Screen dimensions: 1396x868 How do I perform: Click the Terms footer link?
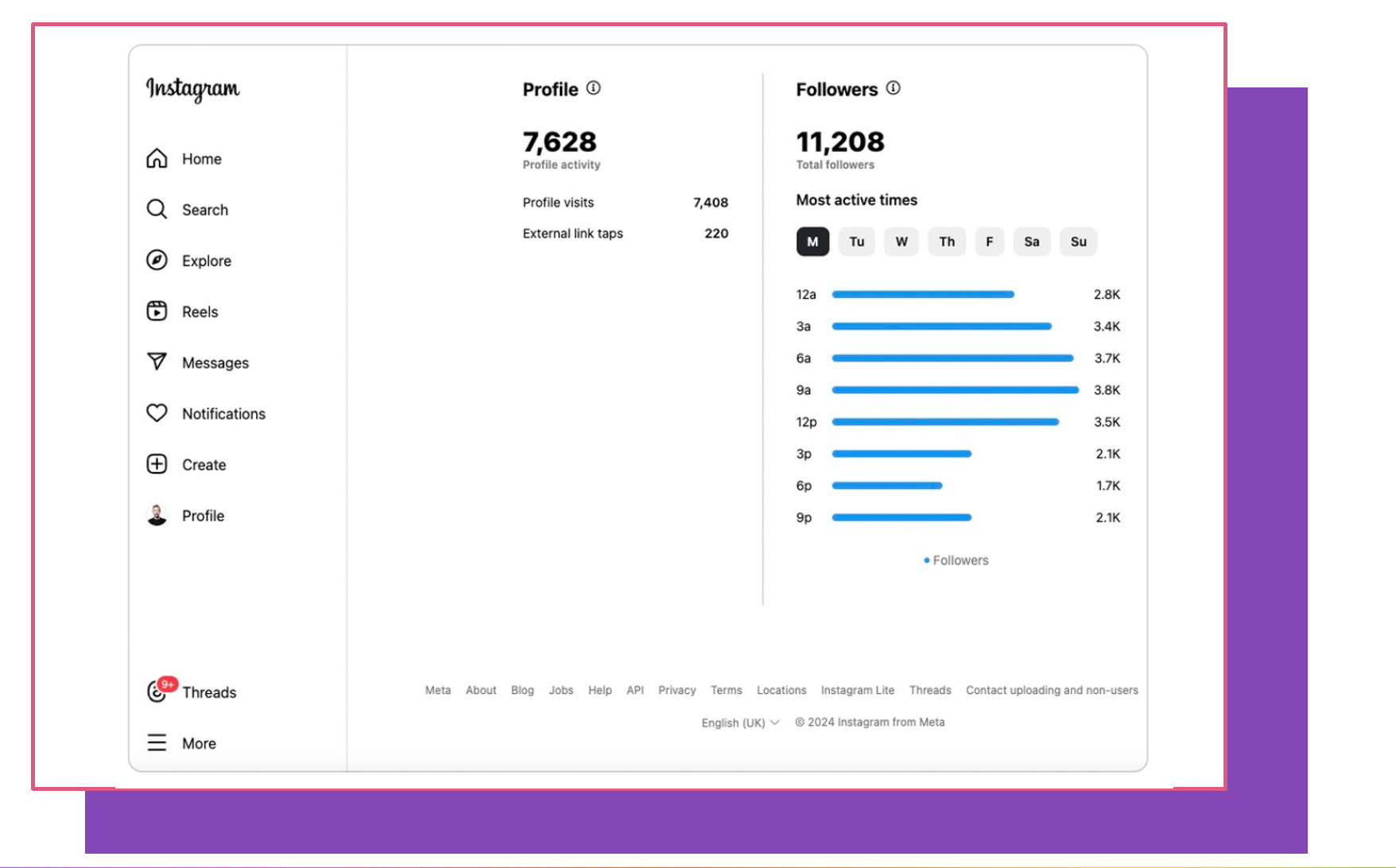727,690
